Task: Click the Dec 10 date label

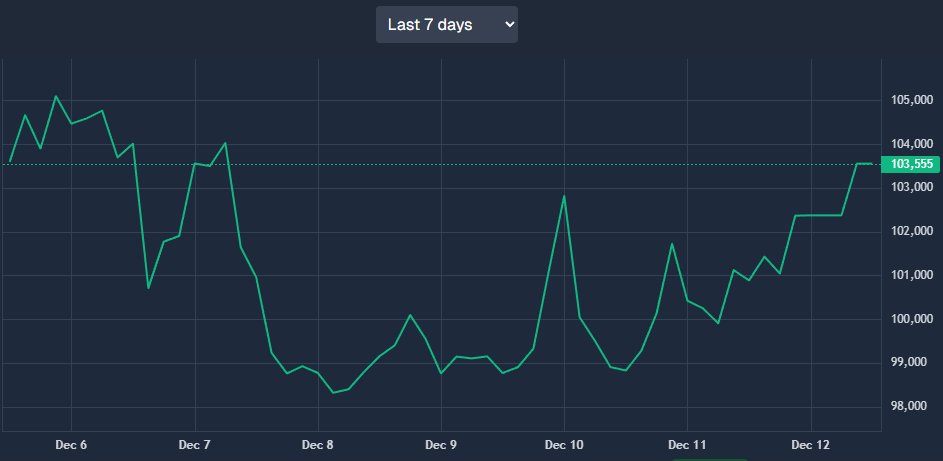Action: click(x=564, y=445)
